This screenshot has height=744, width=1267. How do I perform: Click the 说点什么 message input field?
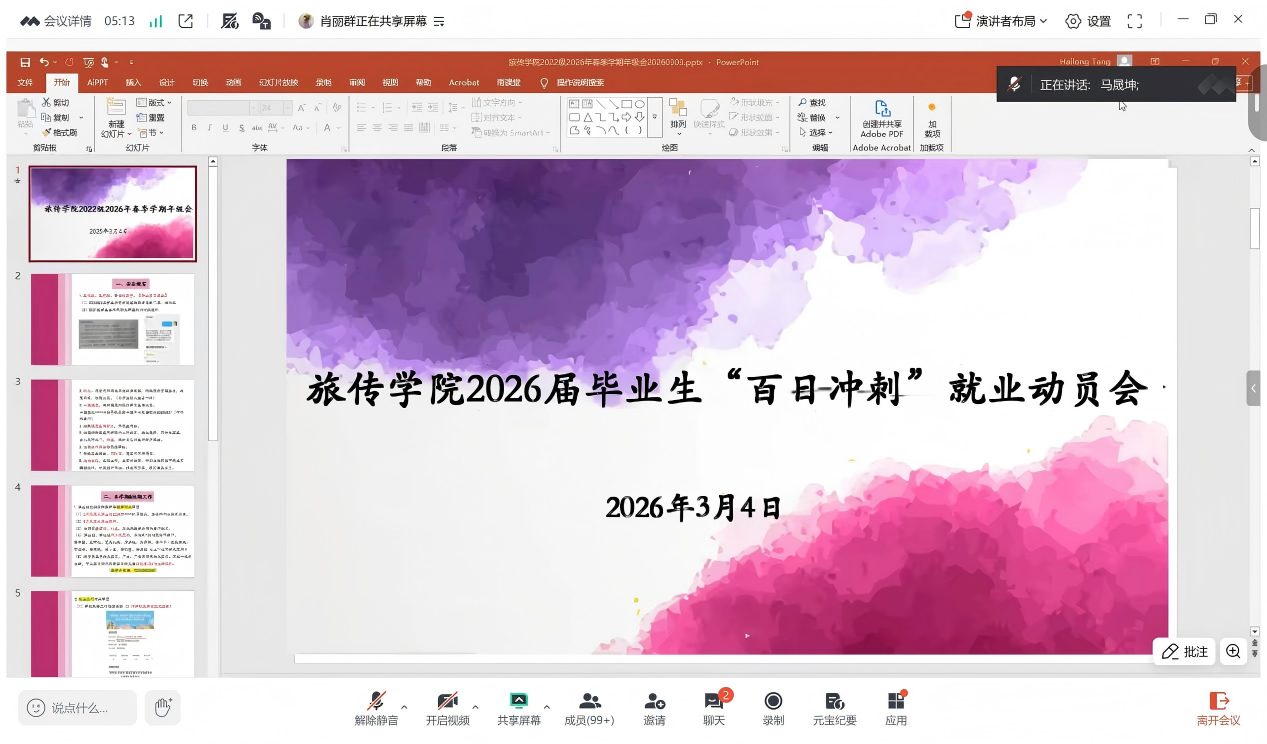click(78, 708)
